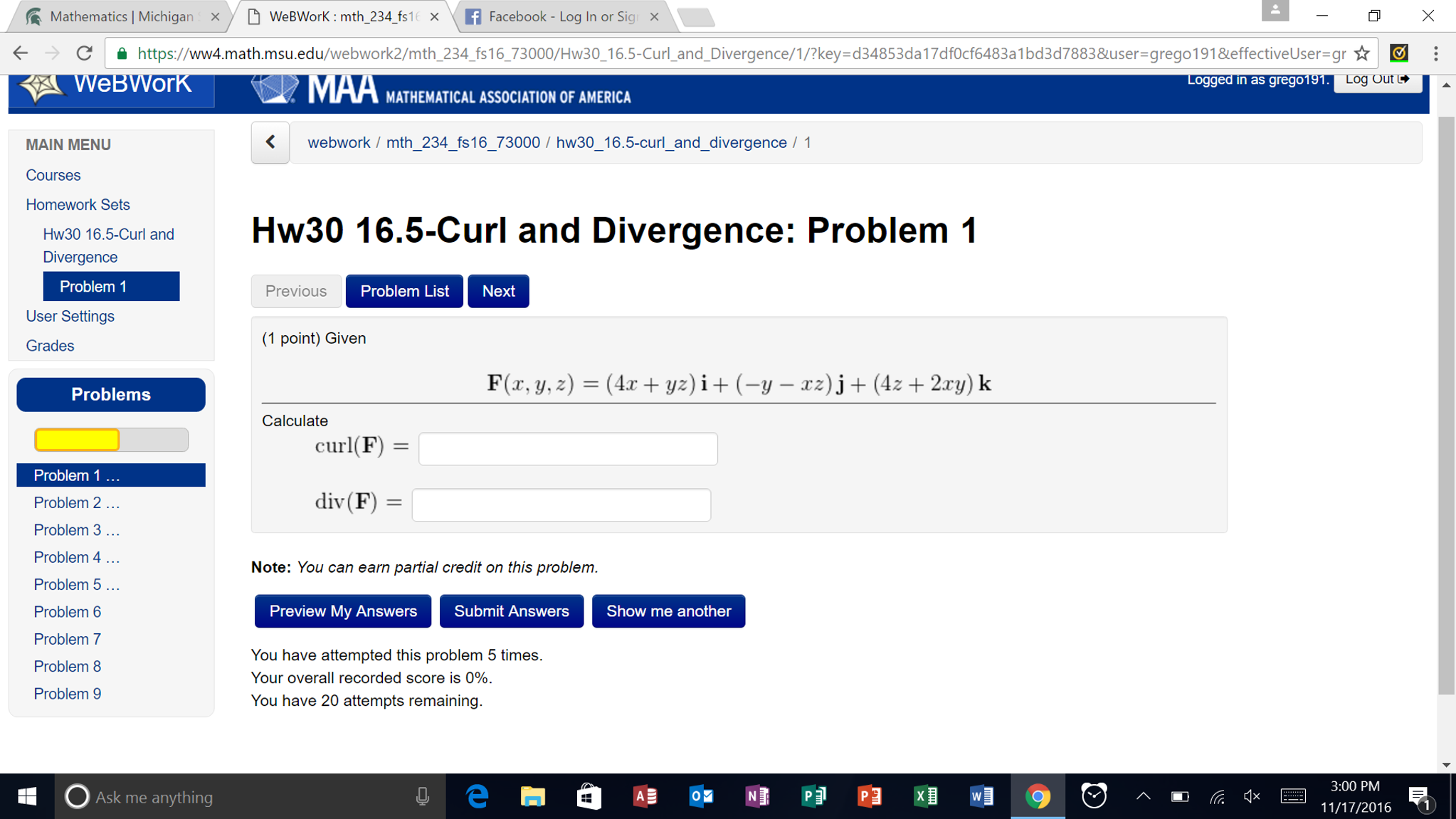Click the muted volume tray icon
Viewport: 1456px width, 819px height.
1252,796
